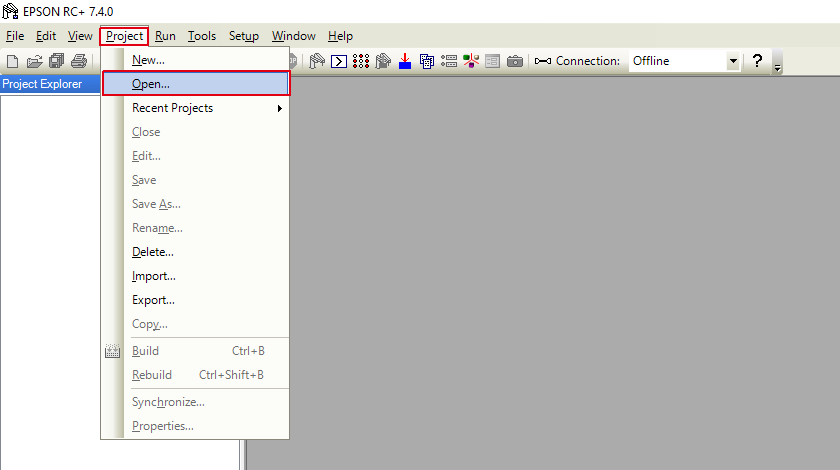Choose Save in Project menu

pyautogui.click(x=196, y=180)
